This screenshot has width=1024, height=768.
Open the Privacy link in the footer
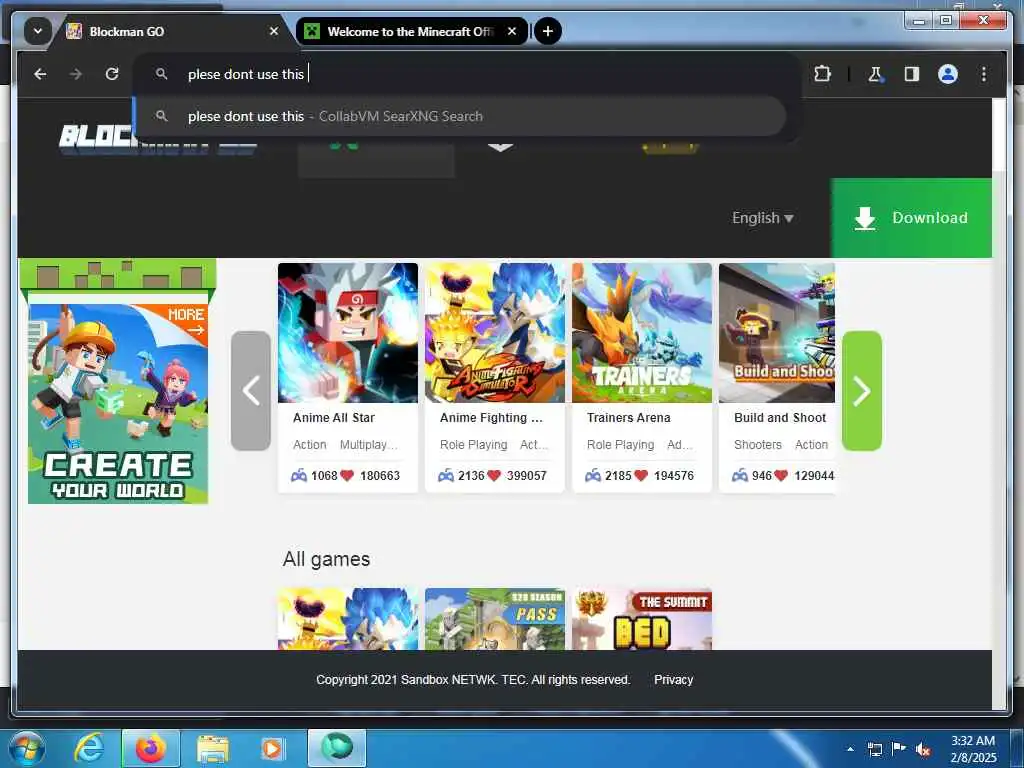673,680
